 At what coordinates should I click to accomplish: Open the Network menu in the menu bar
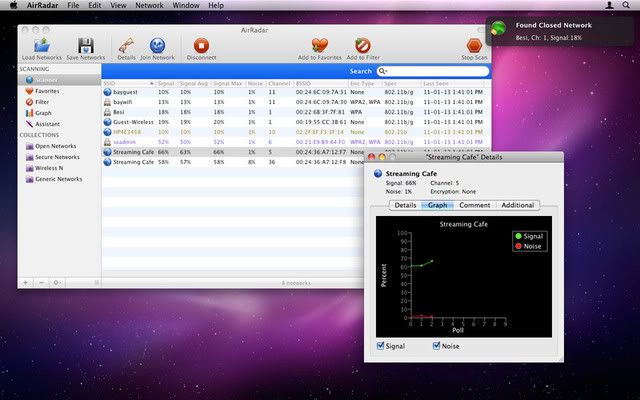click(x=149, y=6)
